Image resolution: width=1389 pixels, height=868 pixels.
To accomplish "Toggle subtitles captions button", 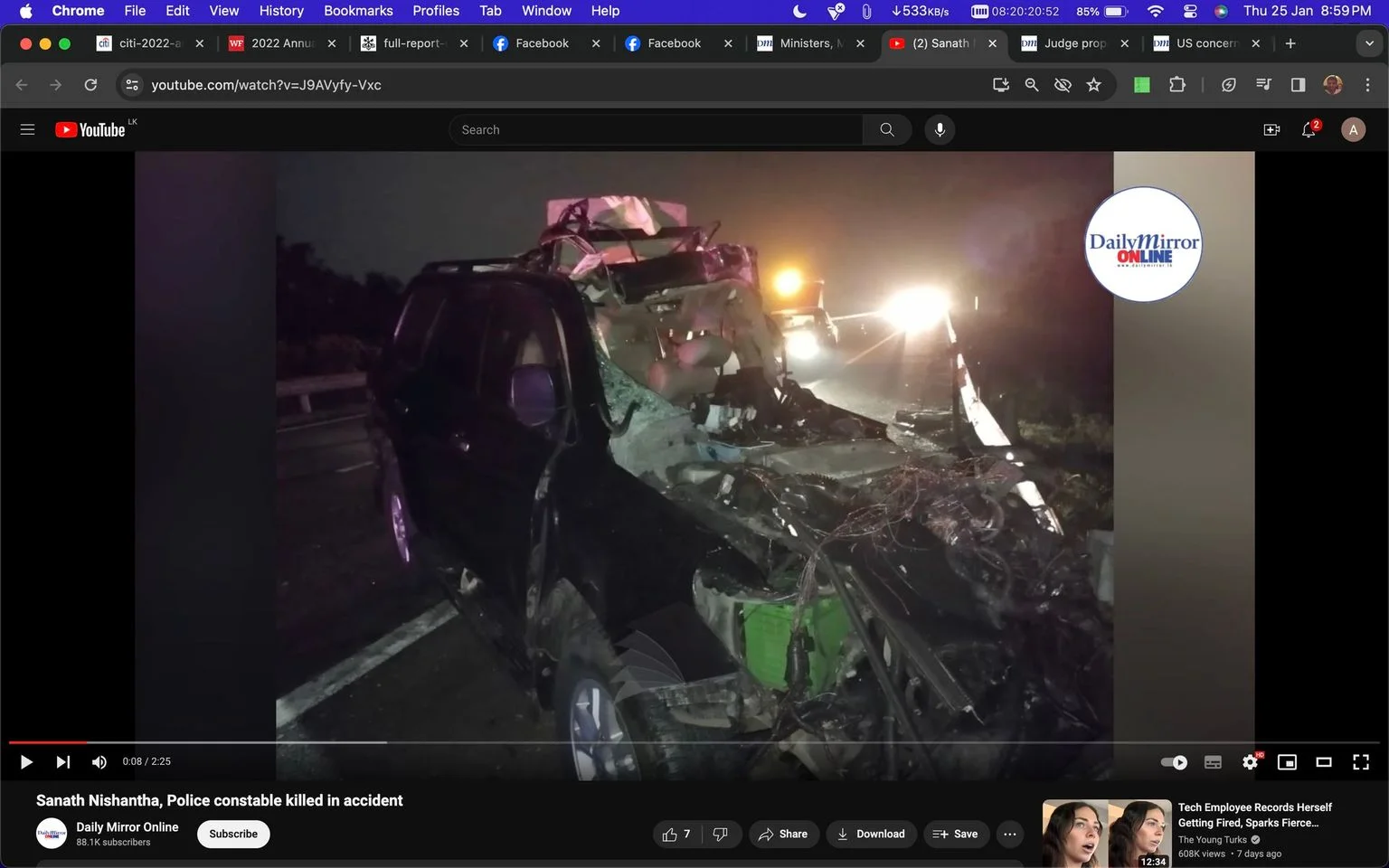I will tap(1214, 762).
